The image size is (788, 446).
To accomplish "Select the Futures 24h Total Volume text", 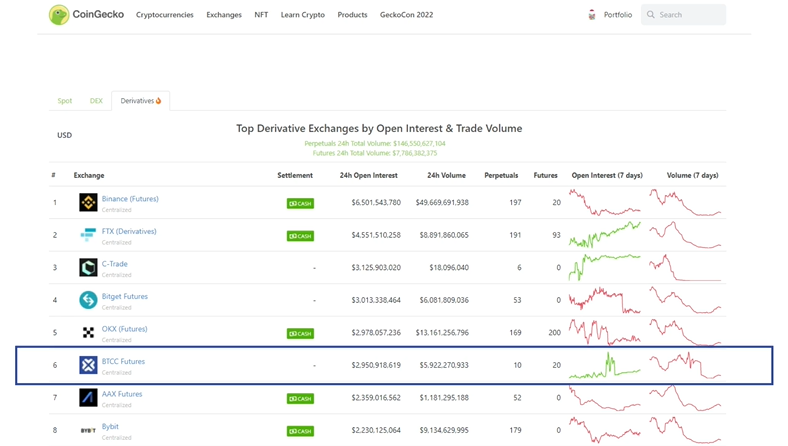I will (375, 153).
